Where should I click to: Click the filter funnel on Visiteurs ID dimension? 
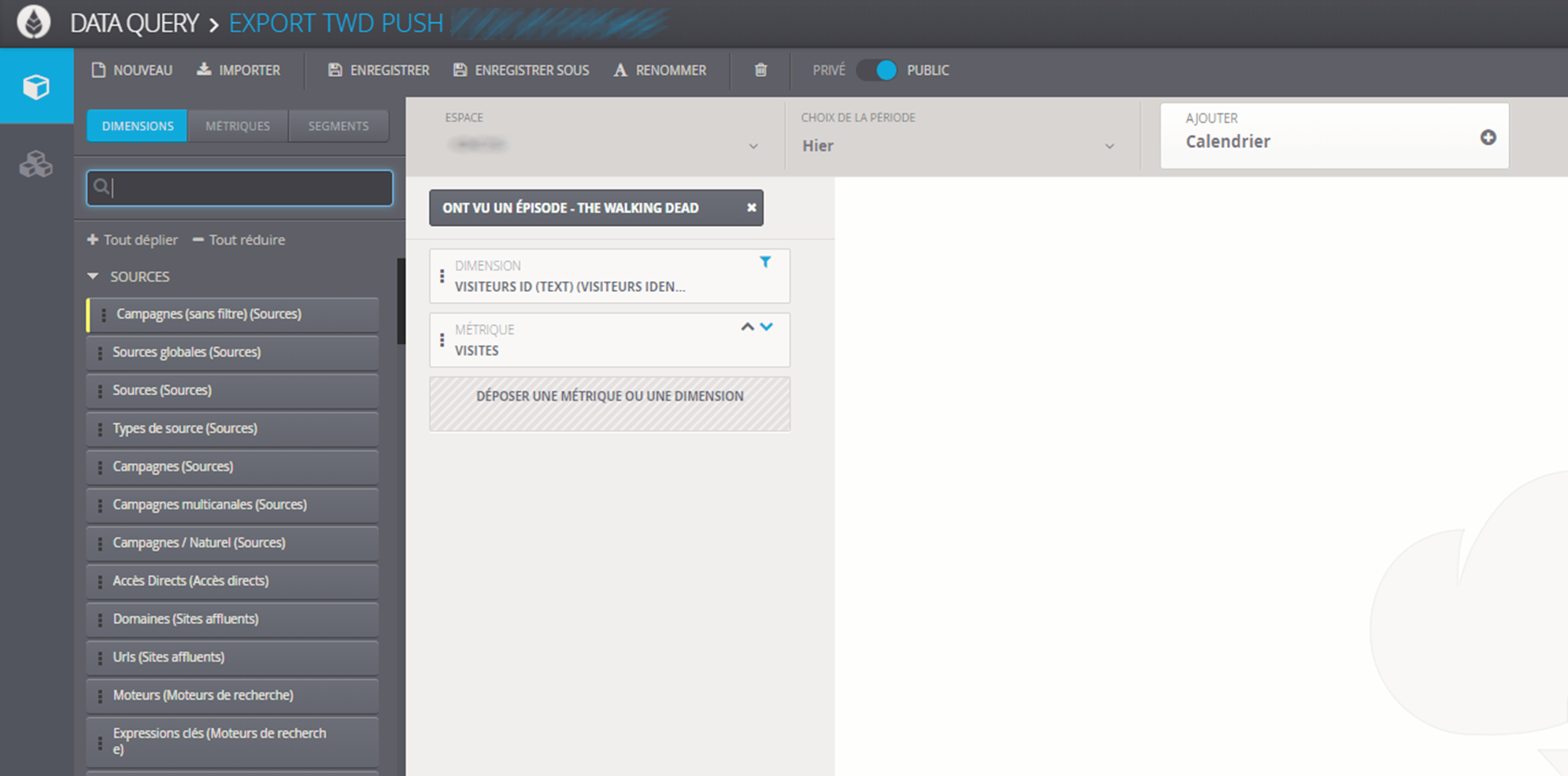[765, 262]
